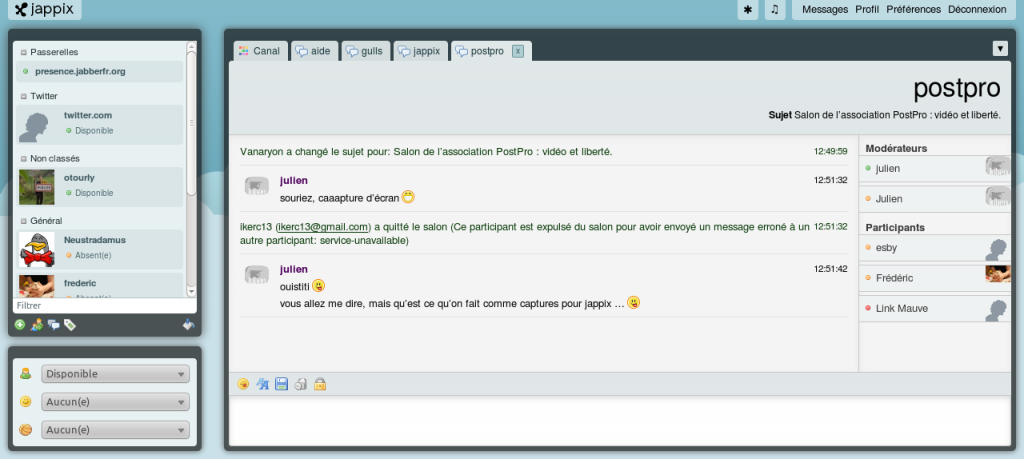The image size is (1024, 459).
Task: Select participant esby
Action: pyautogui.click(x=935, y=248)
